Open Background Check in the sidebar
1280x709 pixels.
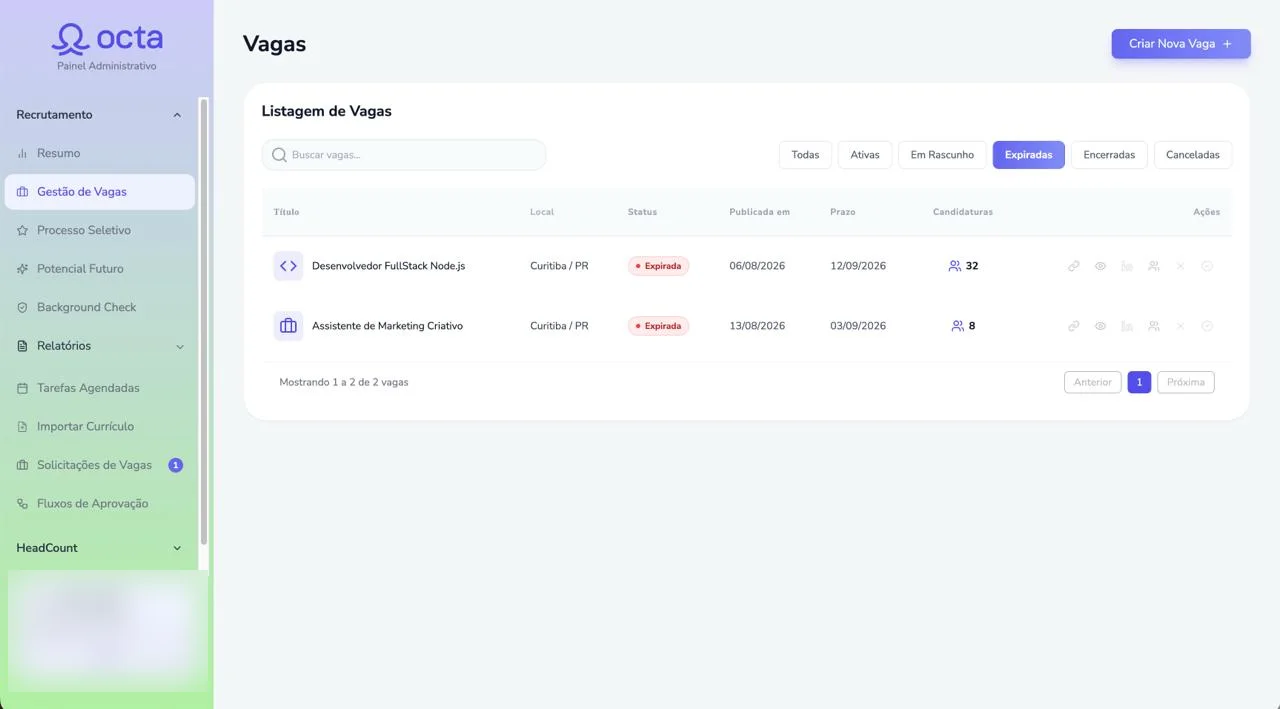click(x=100, y=307)
